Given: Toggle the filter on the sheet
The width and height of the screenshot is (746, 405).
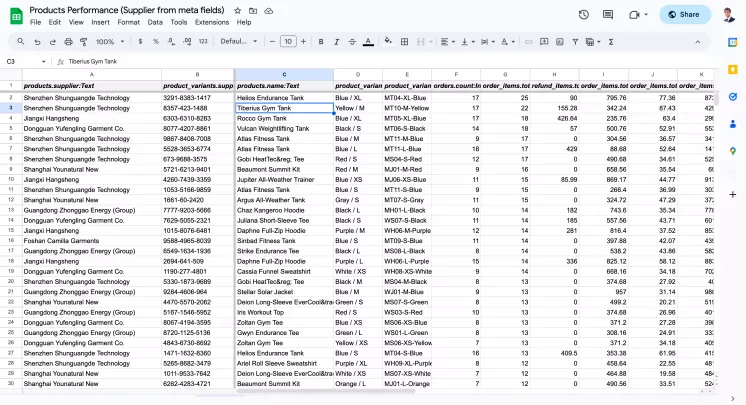Looking at the screenshot, I should click(575, 42).
